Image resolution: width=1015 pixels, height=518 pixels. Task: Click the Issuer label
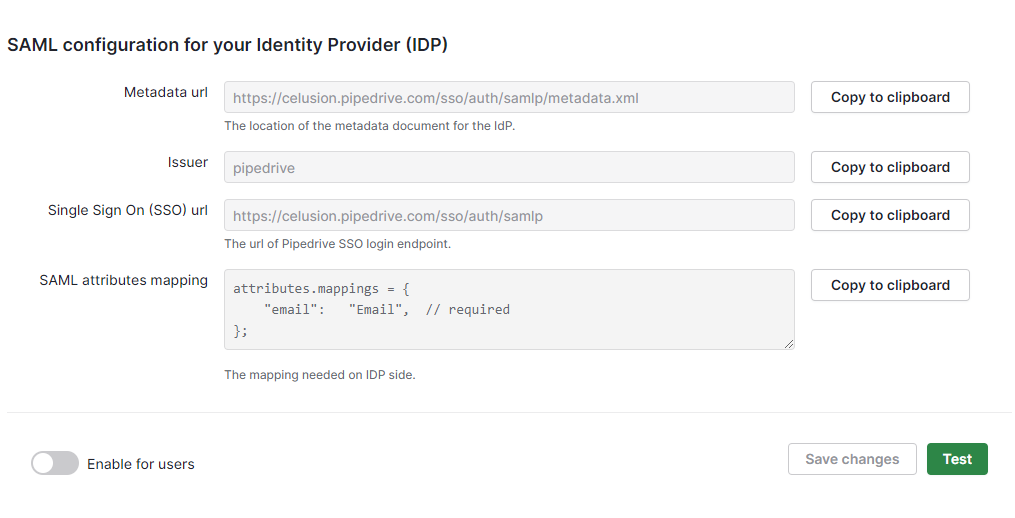coord(188,163)
